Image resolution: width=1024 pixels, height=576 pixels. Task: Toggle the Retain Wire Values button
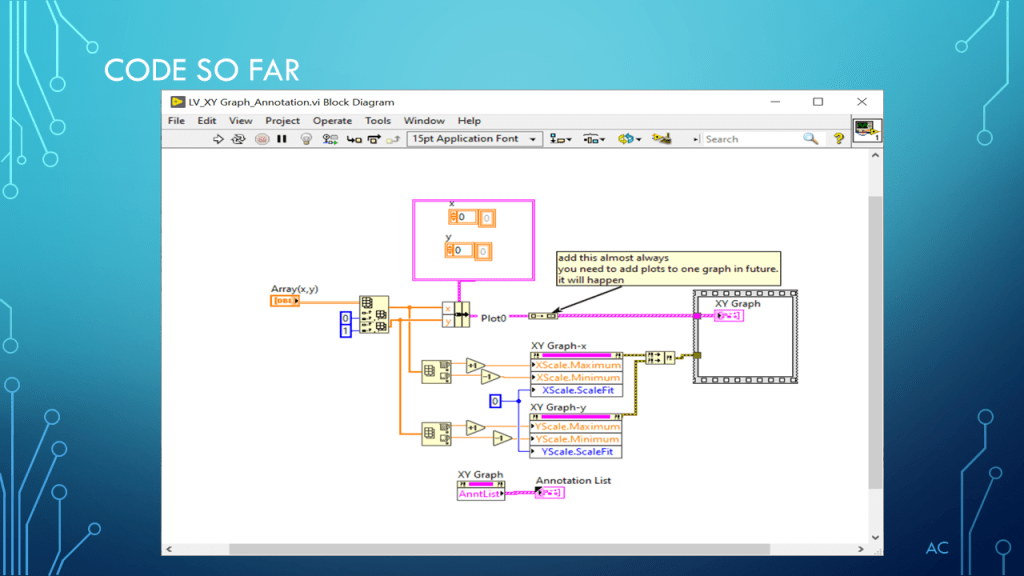(x=330, y=140)
